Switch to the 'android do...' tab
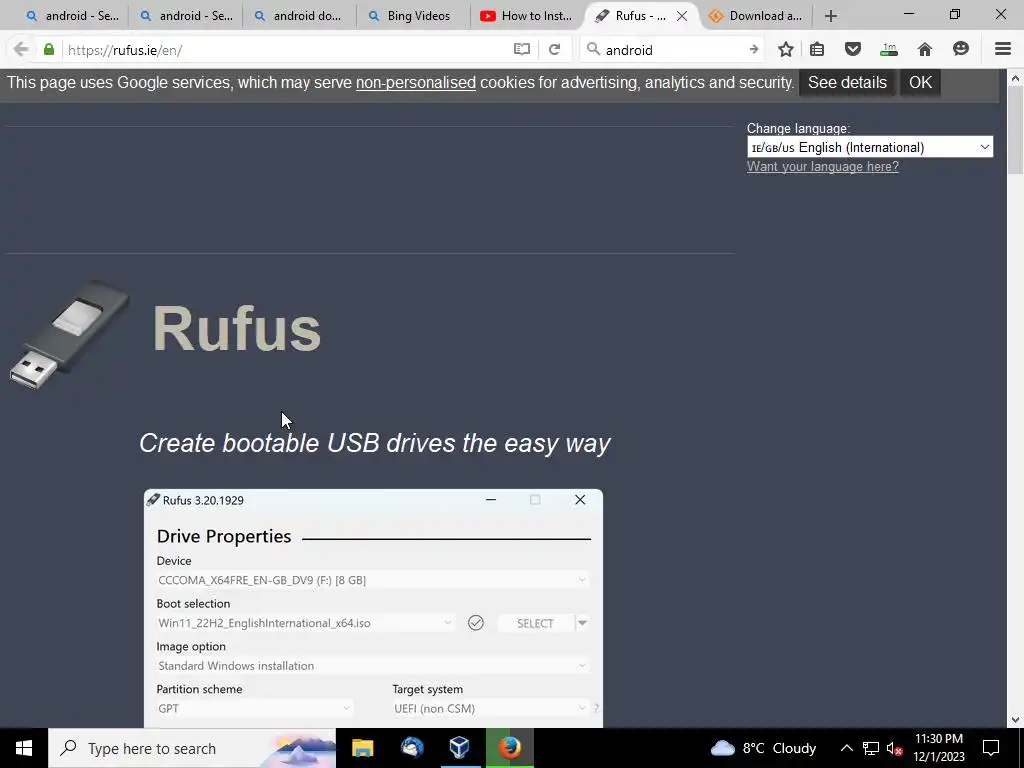1024x768 pixels. click(x=299, y=16)
